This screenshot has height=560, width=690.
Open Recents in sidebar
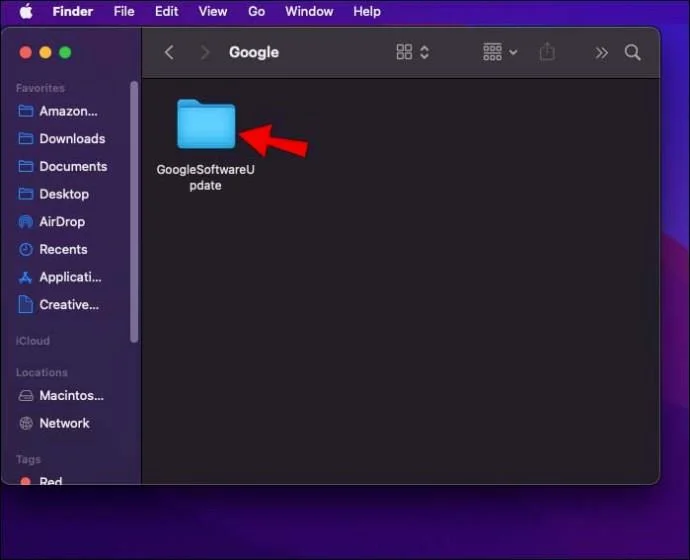pyautogui.click(x=52, y=250)
